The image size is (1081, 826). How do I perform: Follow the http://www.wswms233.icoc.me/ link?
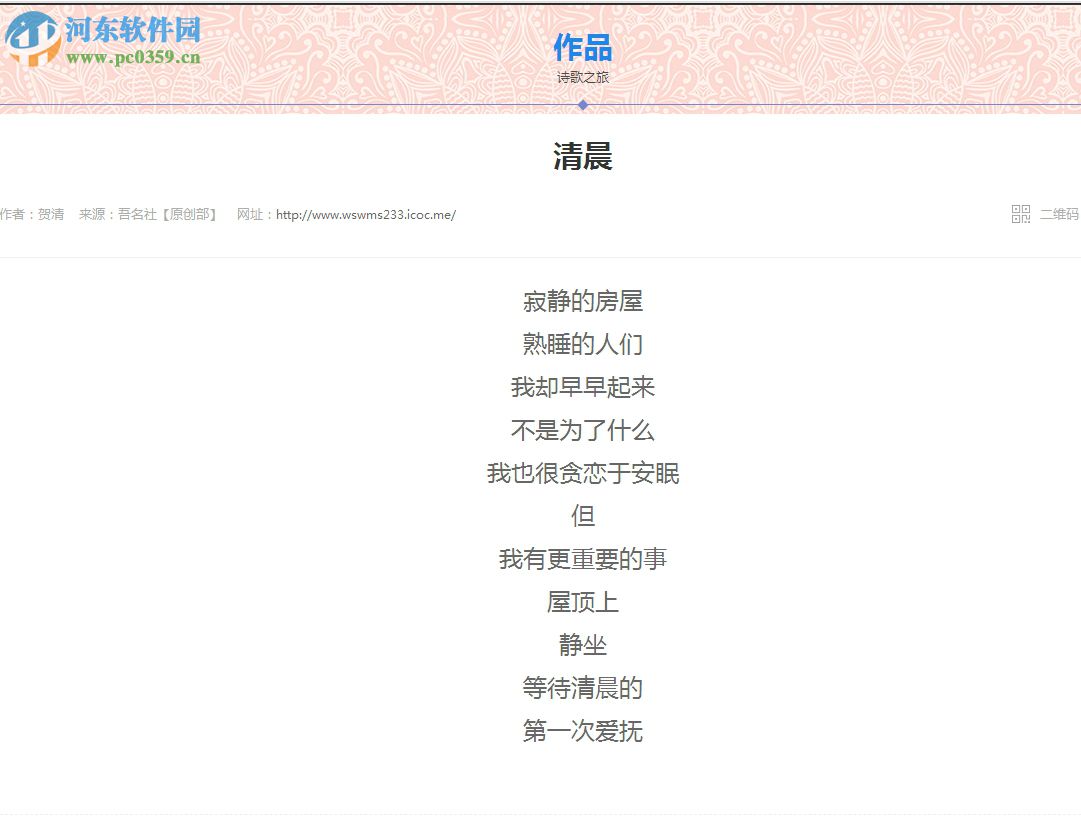[x=366, y=214]
